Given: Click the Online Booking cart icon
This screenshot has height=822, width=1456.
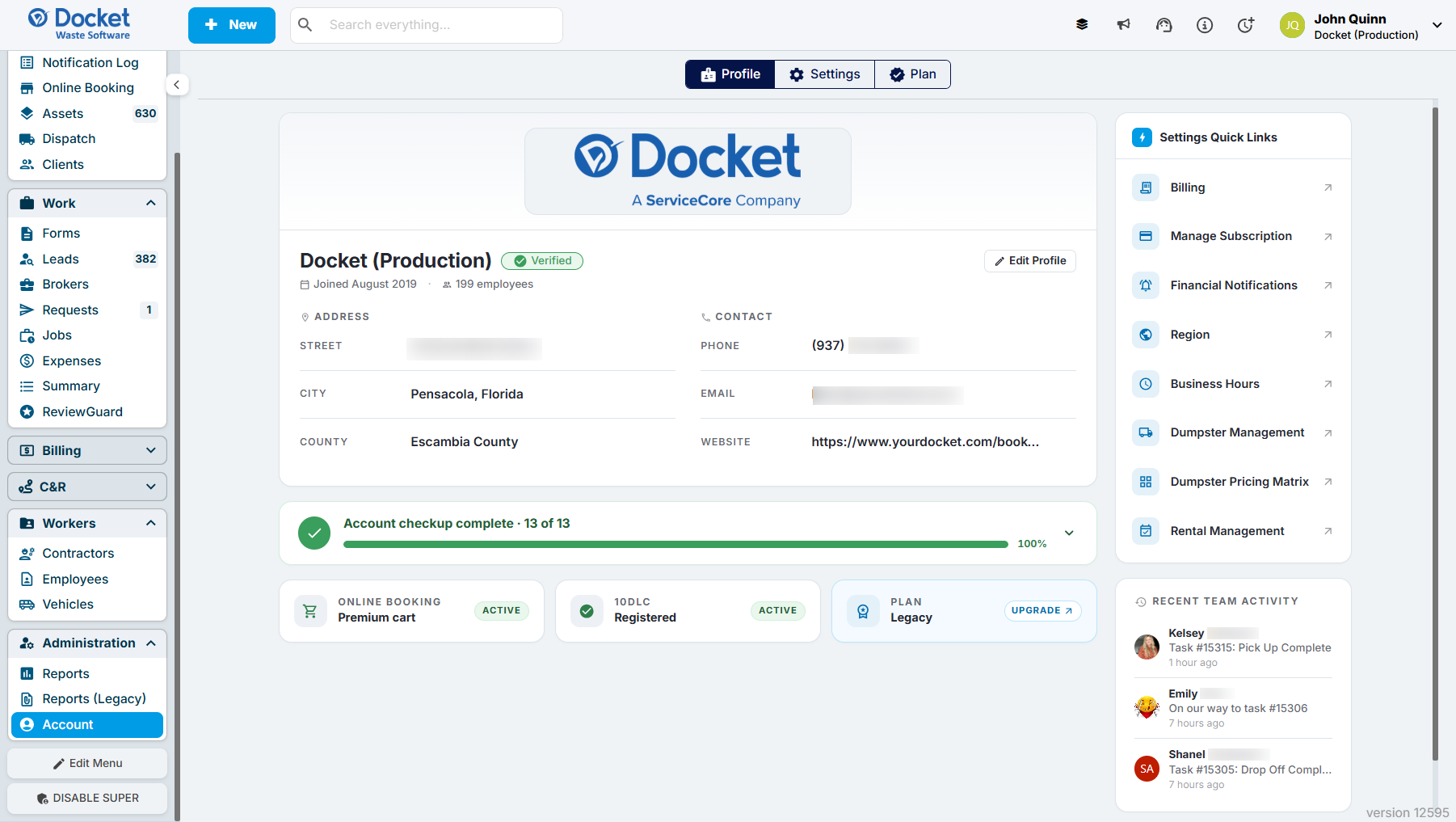Looking at the screenshot, I should tap(310, 611).
